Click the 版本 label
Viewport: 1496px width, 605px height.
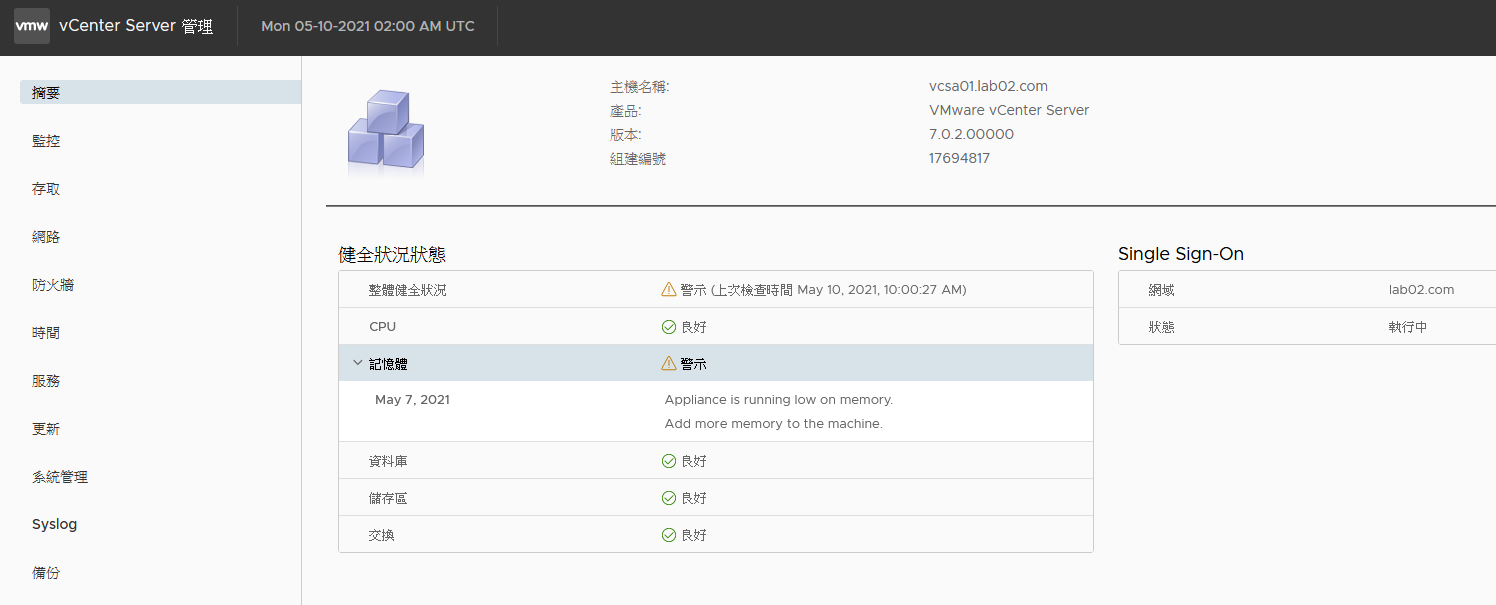tap(626, 135)
